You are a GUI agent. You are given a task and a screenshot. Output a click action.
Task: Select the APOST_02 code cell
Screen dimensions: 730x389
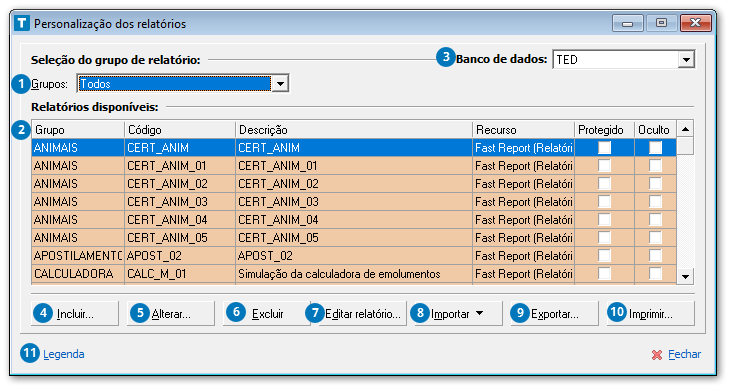click(180, 256)
